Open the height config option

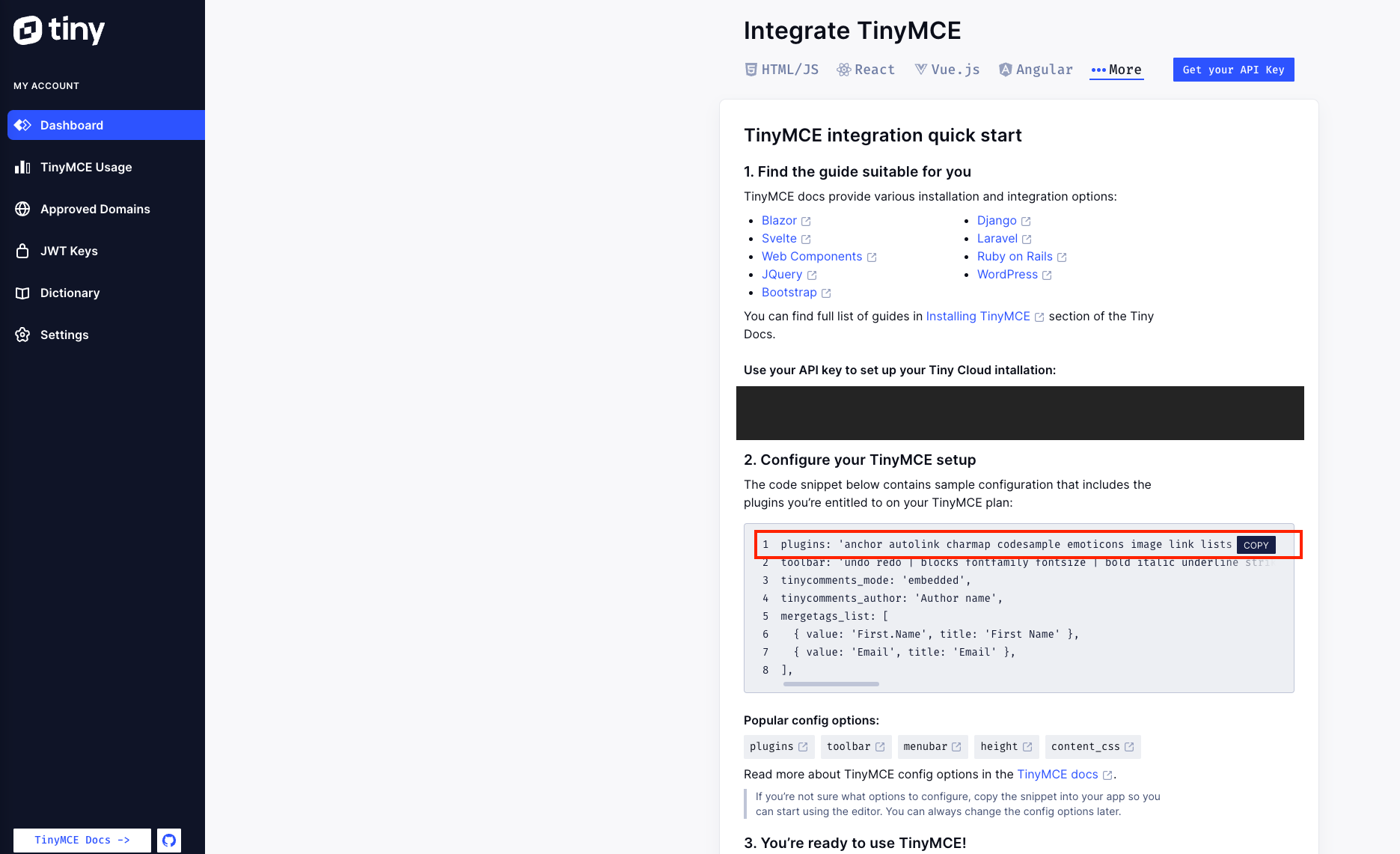click(x=1006, y=747)
